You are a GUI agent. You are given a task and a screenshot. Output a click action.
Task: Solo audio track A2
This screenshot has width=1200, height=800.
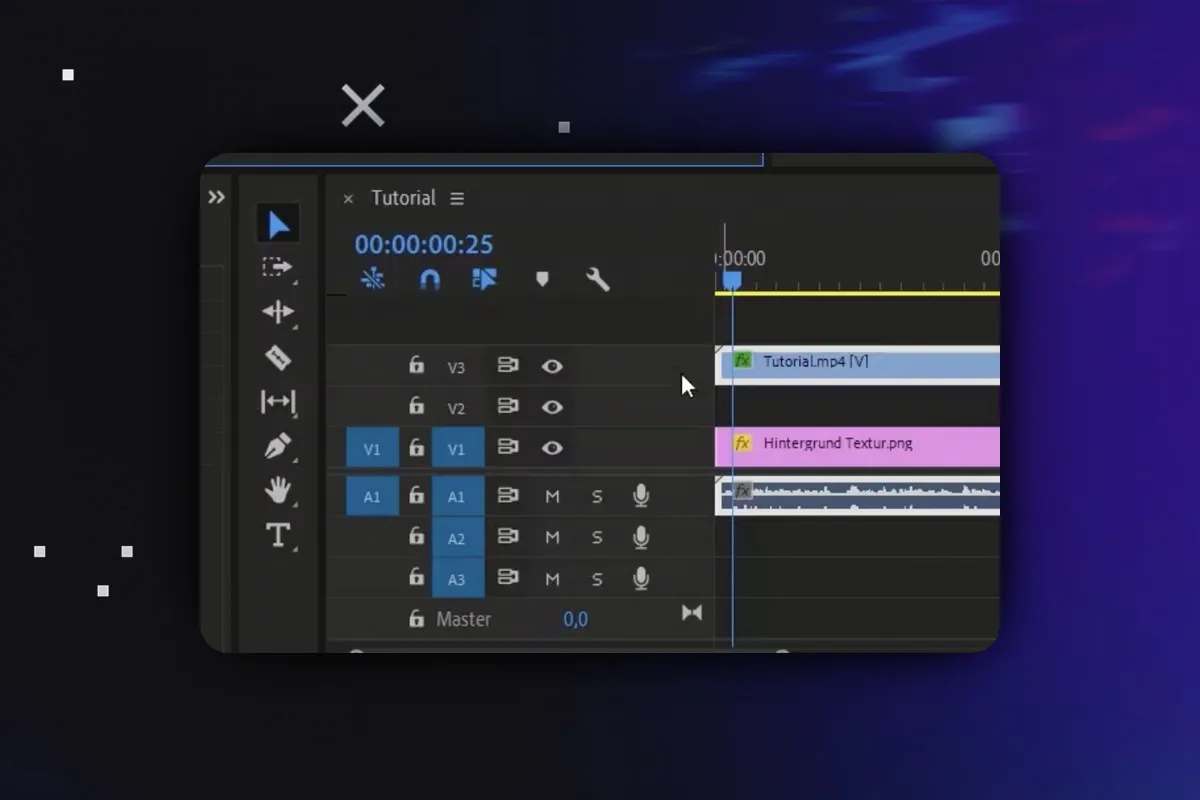(597, 537)
